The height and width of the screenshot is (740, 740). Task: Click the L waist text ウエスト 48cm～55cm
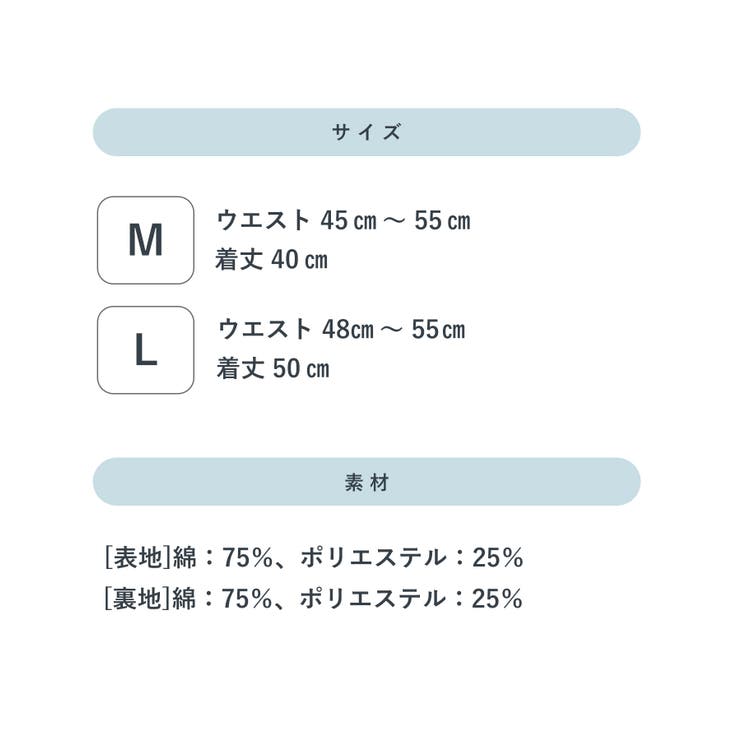pyautogui.click(x=342, y=329)
